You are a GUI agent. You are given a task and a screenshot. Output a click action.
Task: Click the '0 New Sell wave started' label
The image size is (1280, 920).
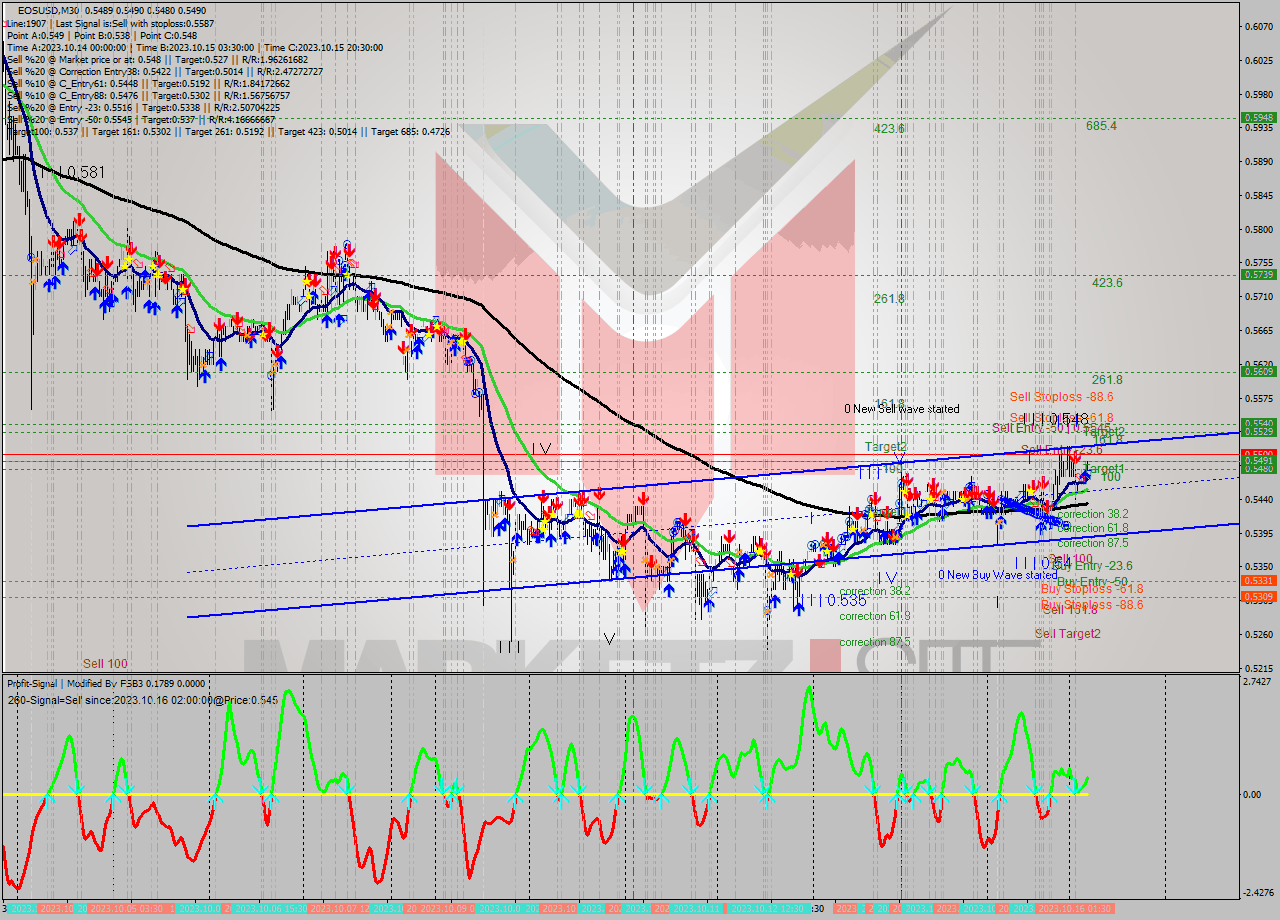tap(901, 409)
